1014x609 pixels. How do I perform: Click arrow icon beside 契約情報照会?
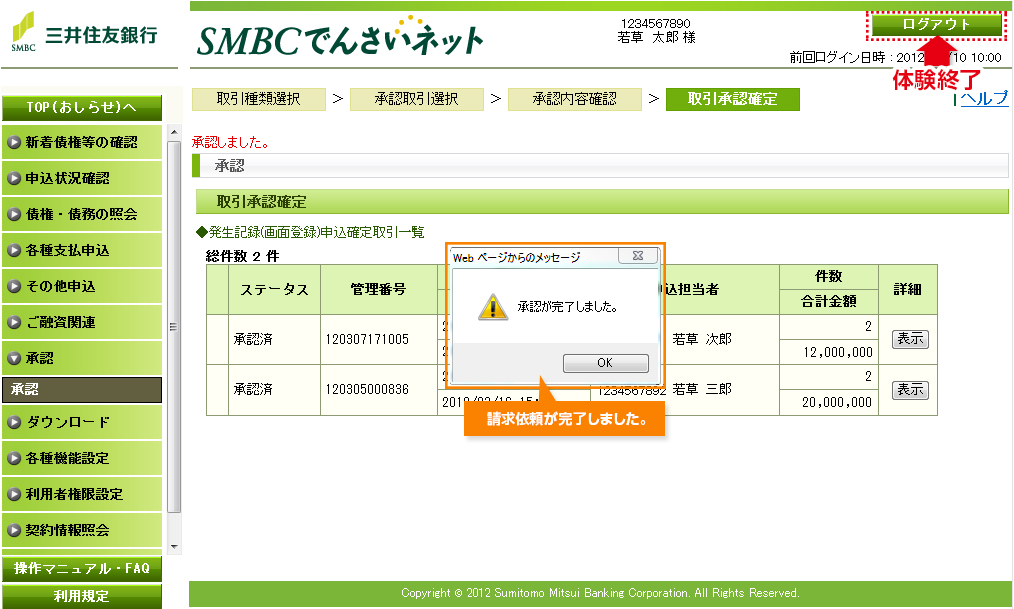(x=14, y=531)
